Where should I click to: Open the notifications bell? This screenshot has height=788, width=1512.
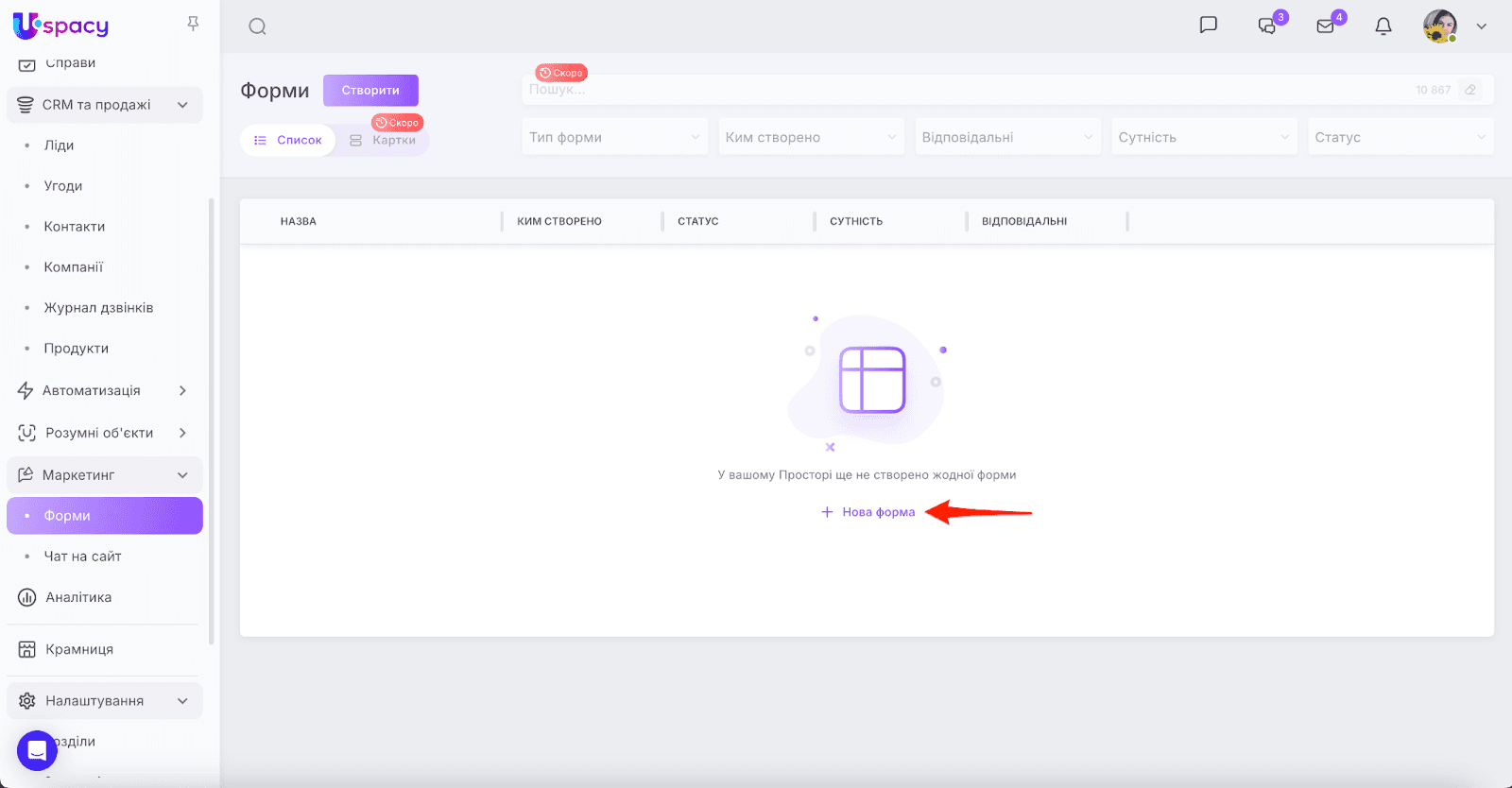pos(1383,26)
